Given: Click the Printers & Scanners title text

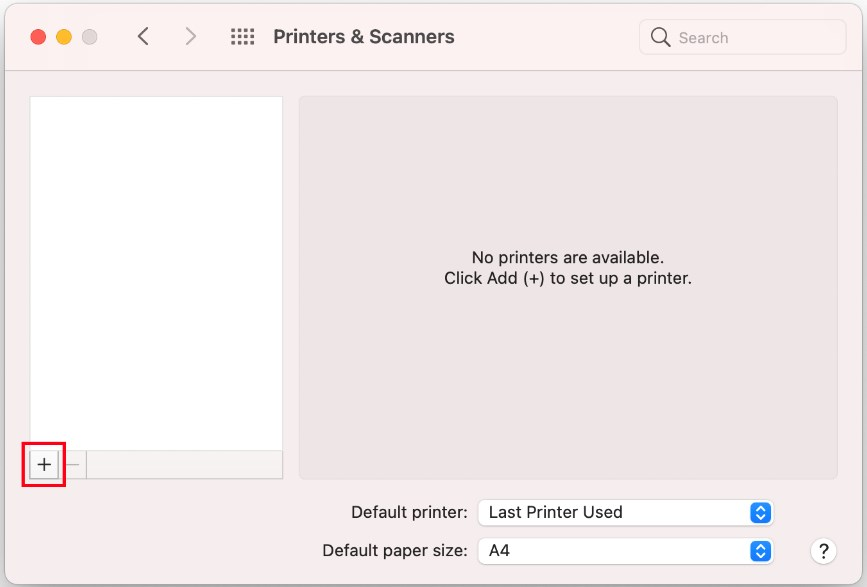Looking at the screenshot, I should pos(364,36).
